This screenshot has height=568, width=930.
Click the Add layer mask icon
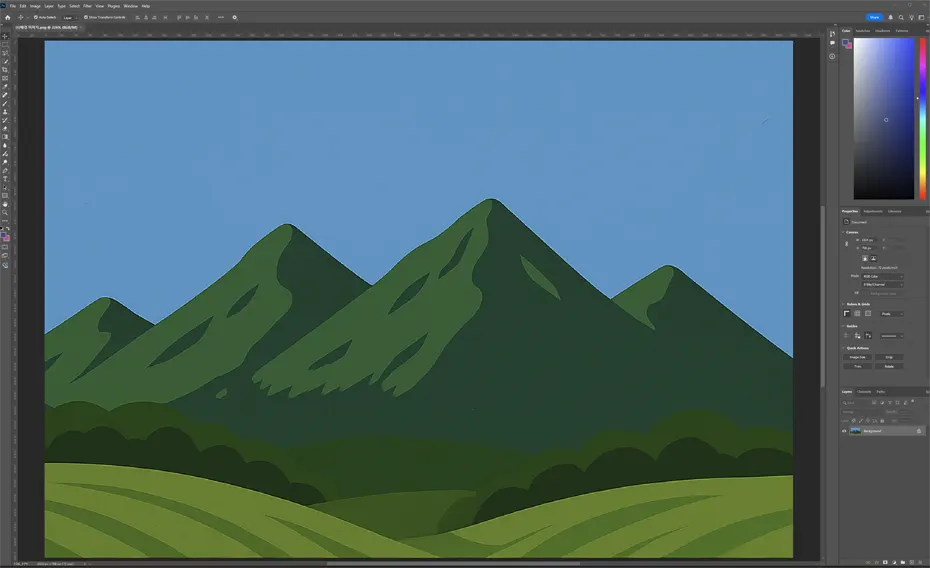point(885,562)
